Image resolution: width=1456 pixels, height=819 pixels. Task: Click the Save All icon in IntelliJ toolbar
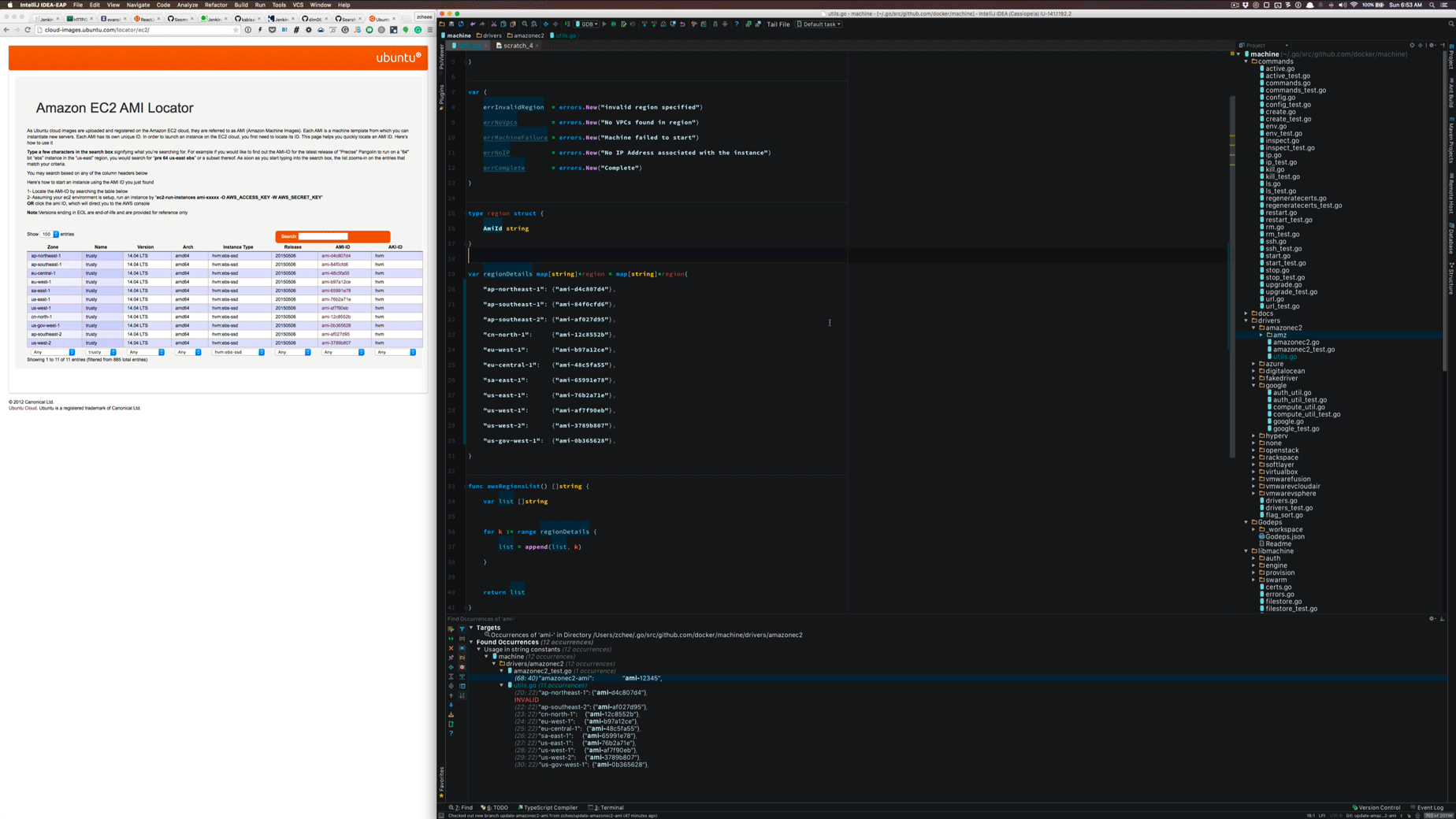[x=451, y=24]
